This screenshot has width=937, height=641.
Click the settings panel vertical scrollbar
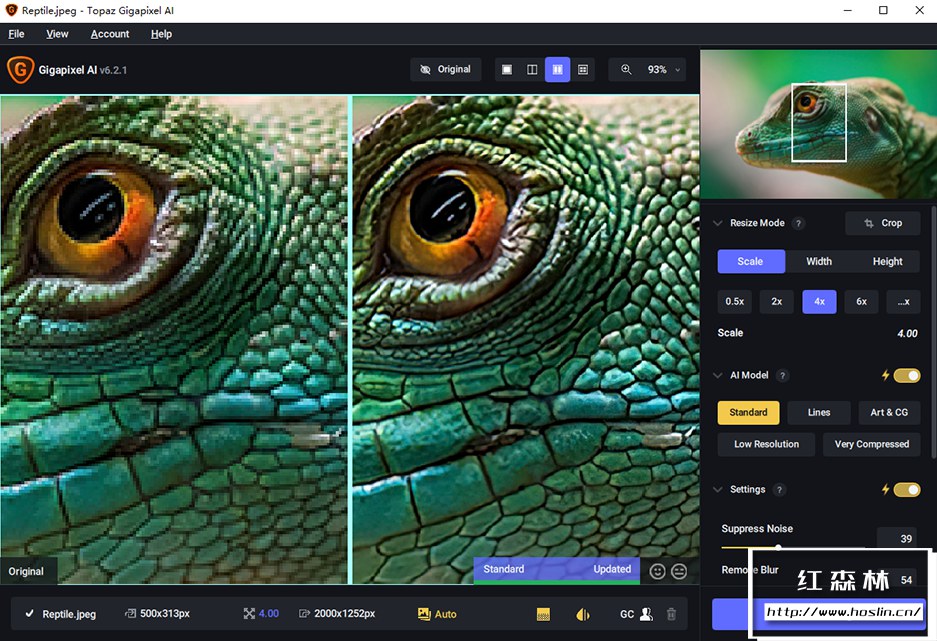coord(933,332)
